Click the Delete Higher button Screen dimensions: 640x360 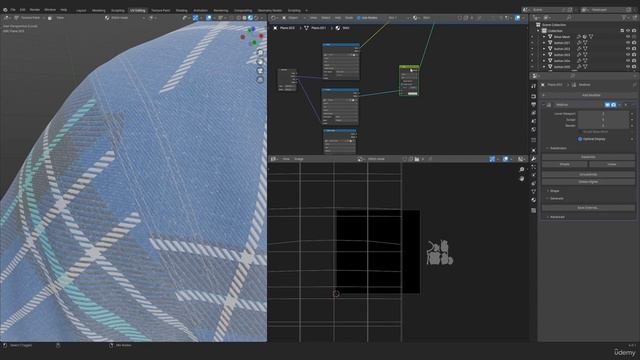coord(588,182)
